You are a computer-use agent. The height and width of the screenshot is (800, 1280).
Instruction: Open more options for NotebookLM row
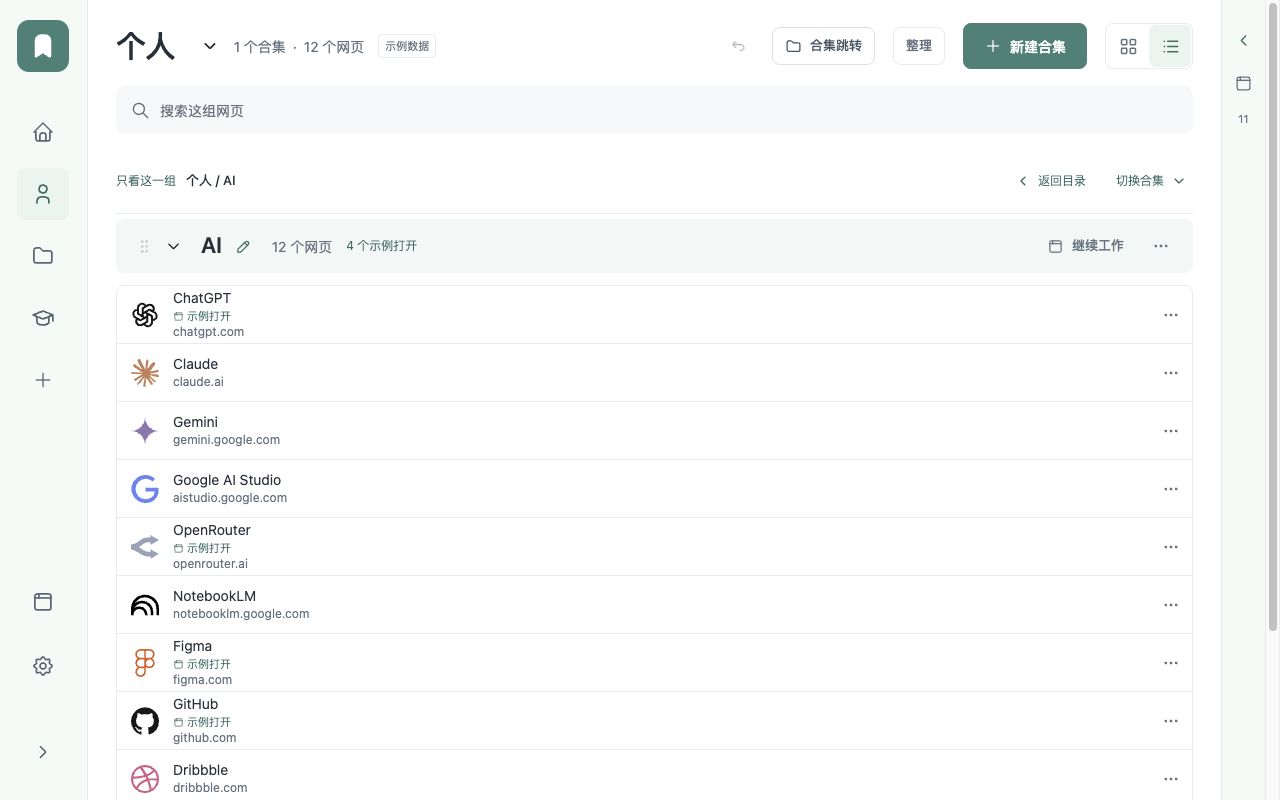point(1171,605)
